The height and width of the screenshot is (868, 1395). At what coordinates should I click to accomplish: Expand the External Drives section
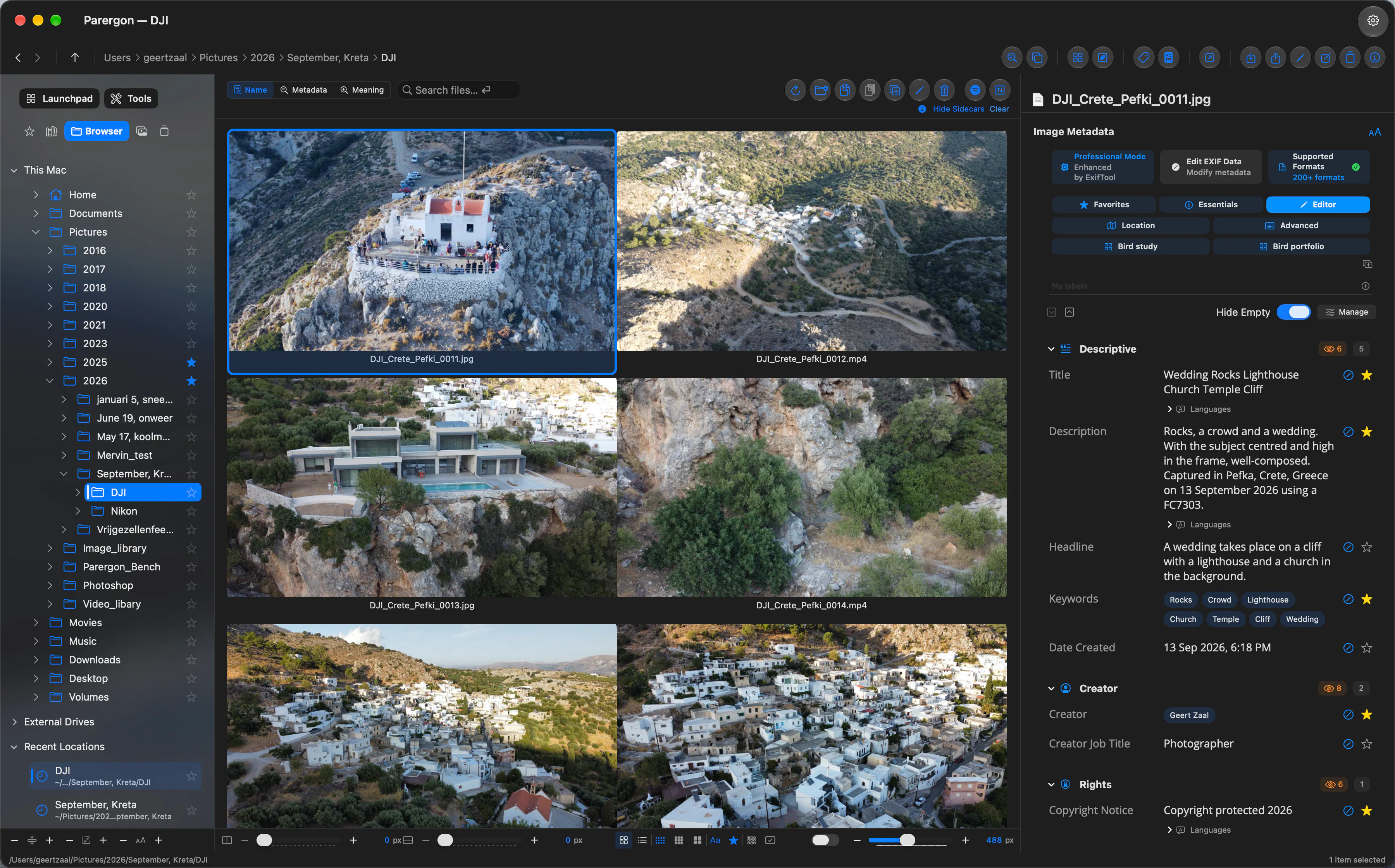pyautogui.click(x=14, y=722)
